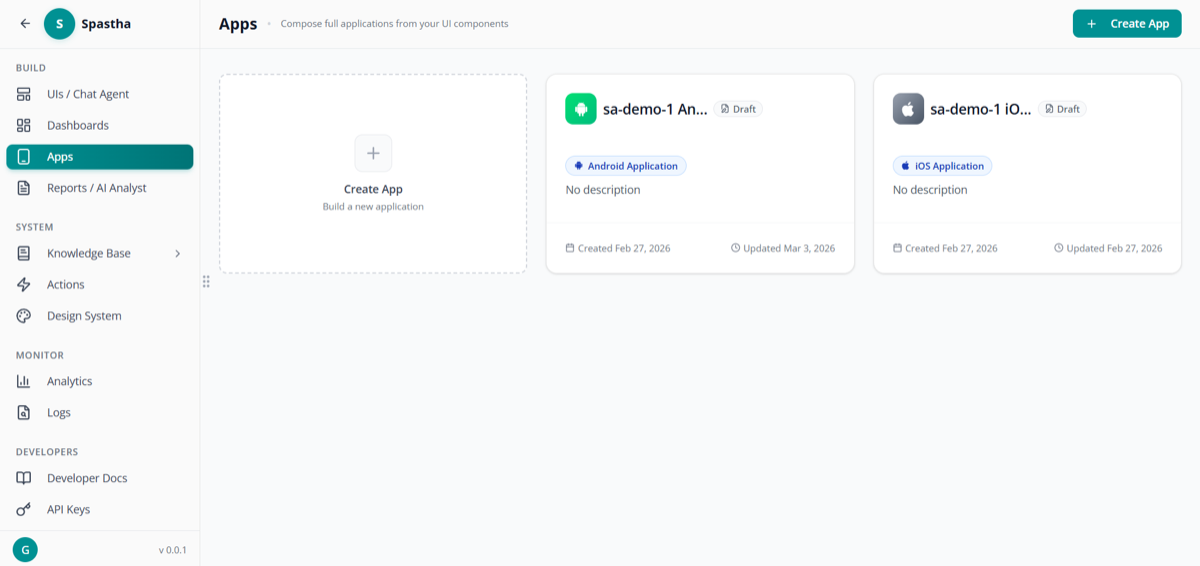The height and width of the screenshot is (566, 1200).
Task: Click the back arrow beside Spastha
Action: 25,23
